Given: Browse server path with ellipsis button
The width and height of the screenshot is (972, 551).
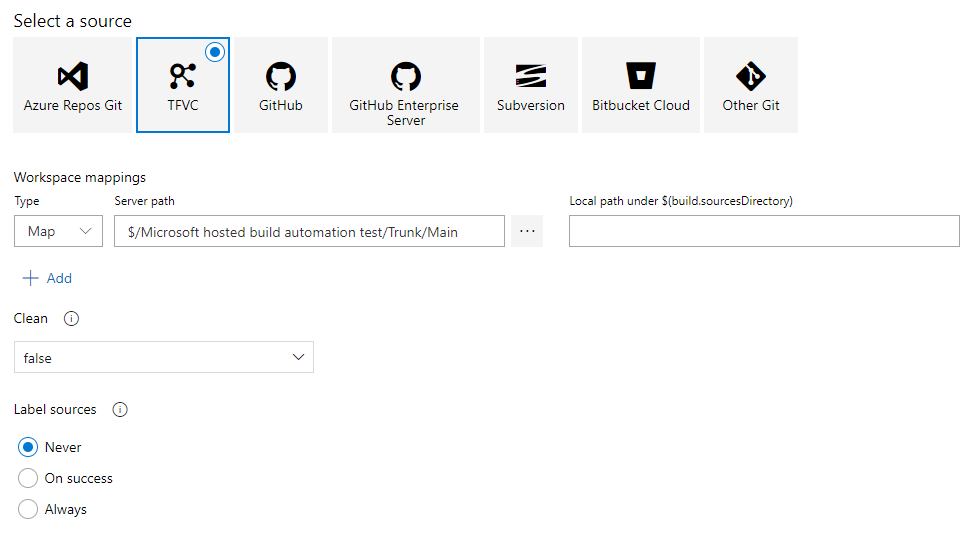Looking at the screenshot, I should point(527,231).
